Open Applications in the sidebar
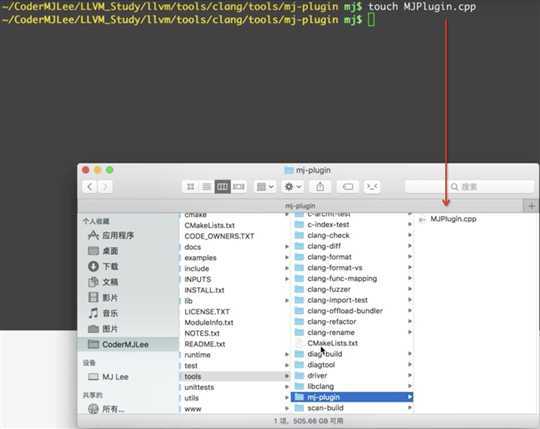The height and width of the screenshot is (429, 540). point(118,236)
